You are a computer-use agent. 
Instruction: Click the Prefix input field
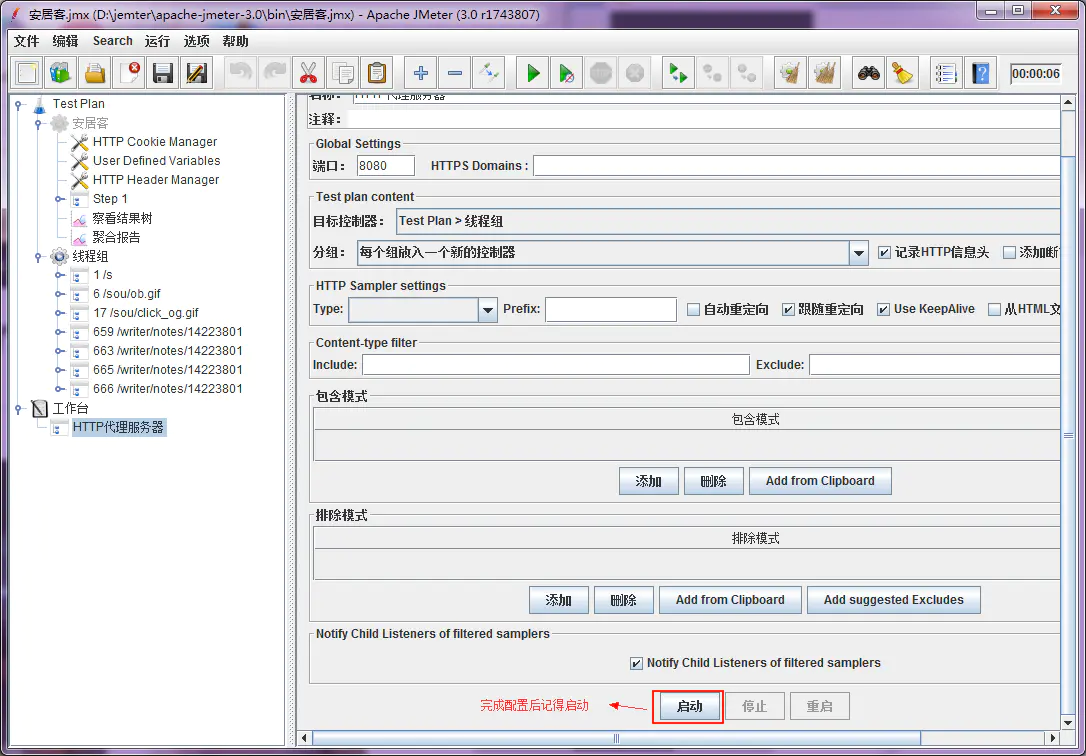coord(611,310)
